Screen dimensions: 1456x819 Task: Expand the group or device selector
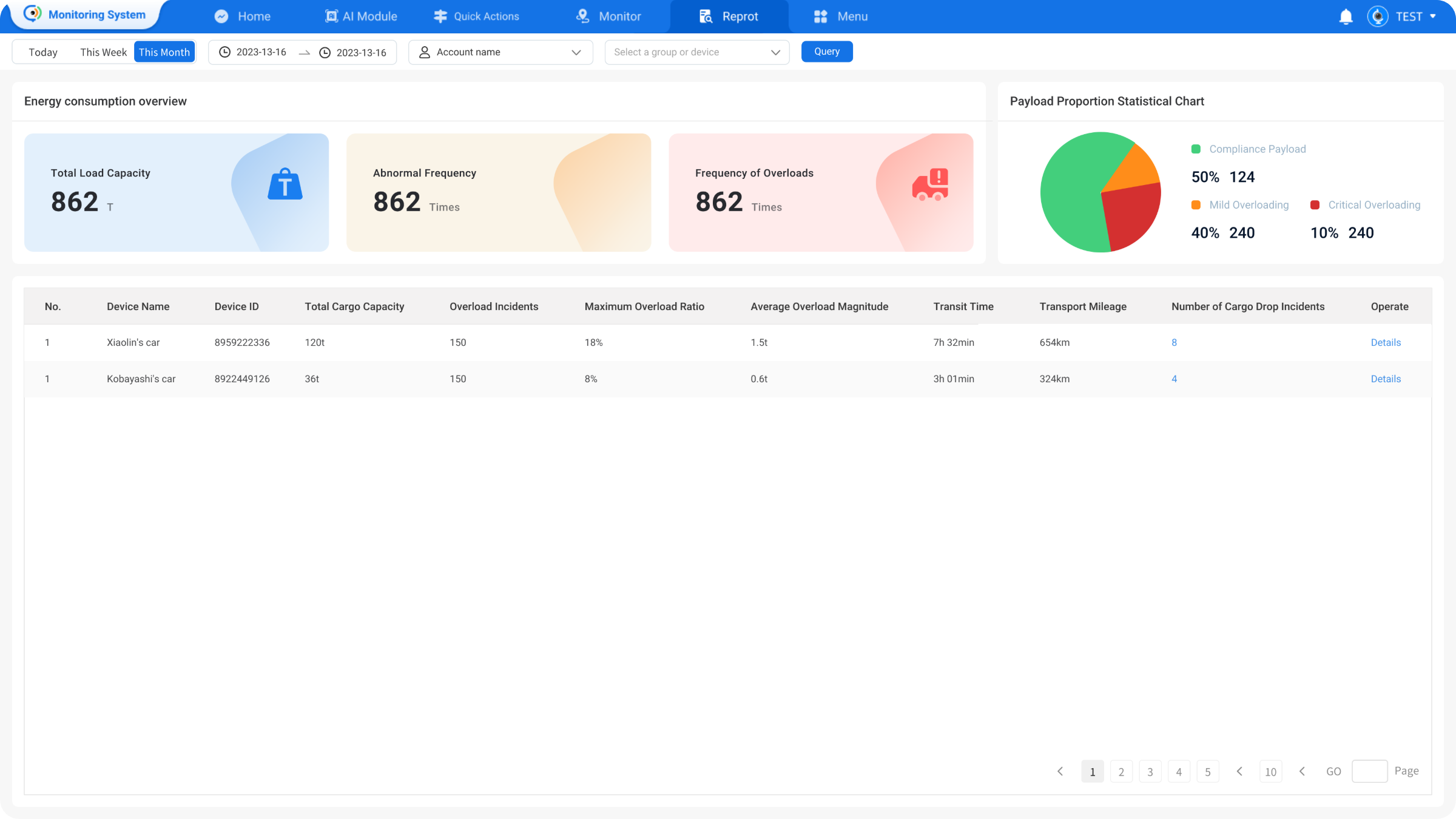pyautogui.click(x=696, y=52)
